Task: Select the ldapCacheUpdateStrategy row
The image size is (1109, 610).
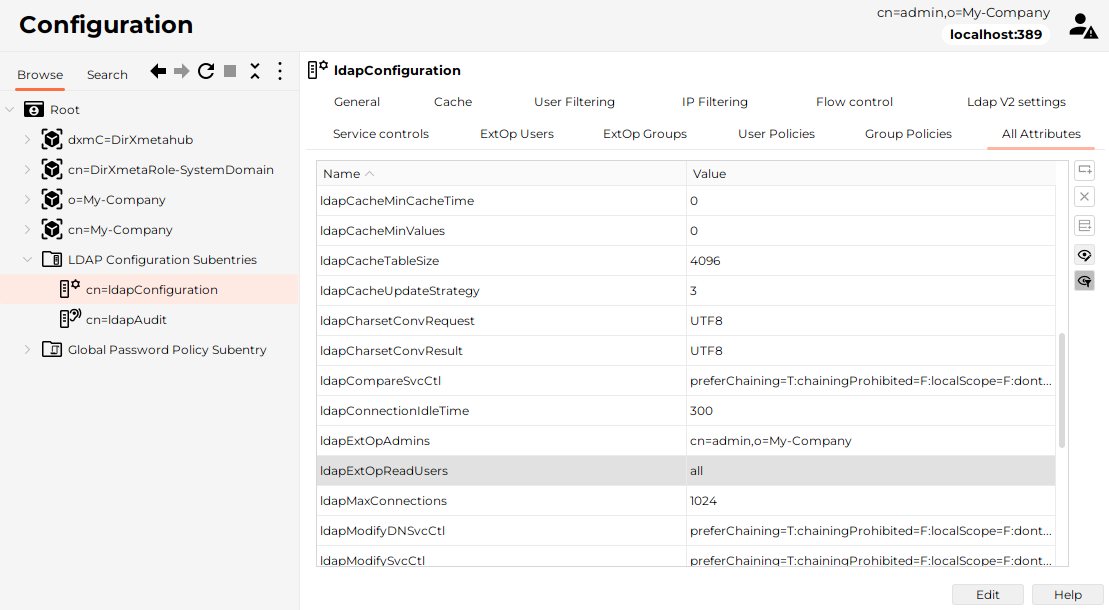Action: coord(686,291)
